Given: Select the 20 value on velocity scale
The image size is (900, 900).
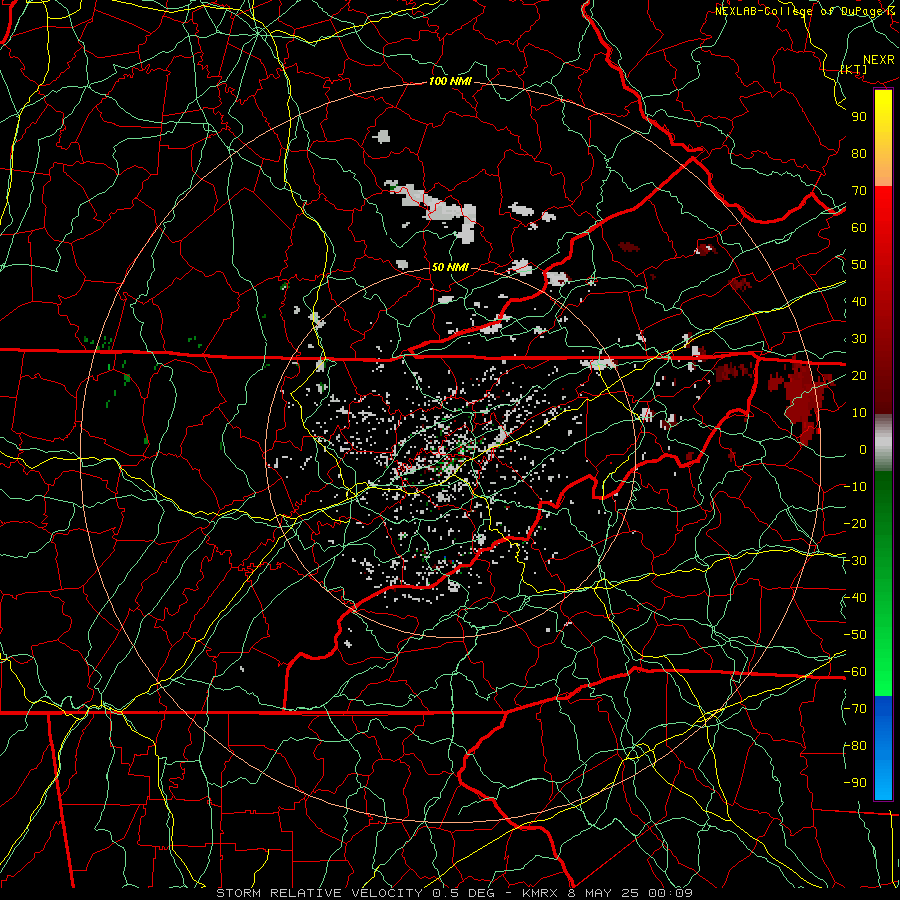Looking at the screenshot, I should pyautogui.click(x=859, y=375).
